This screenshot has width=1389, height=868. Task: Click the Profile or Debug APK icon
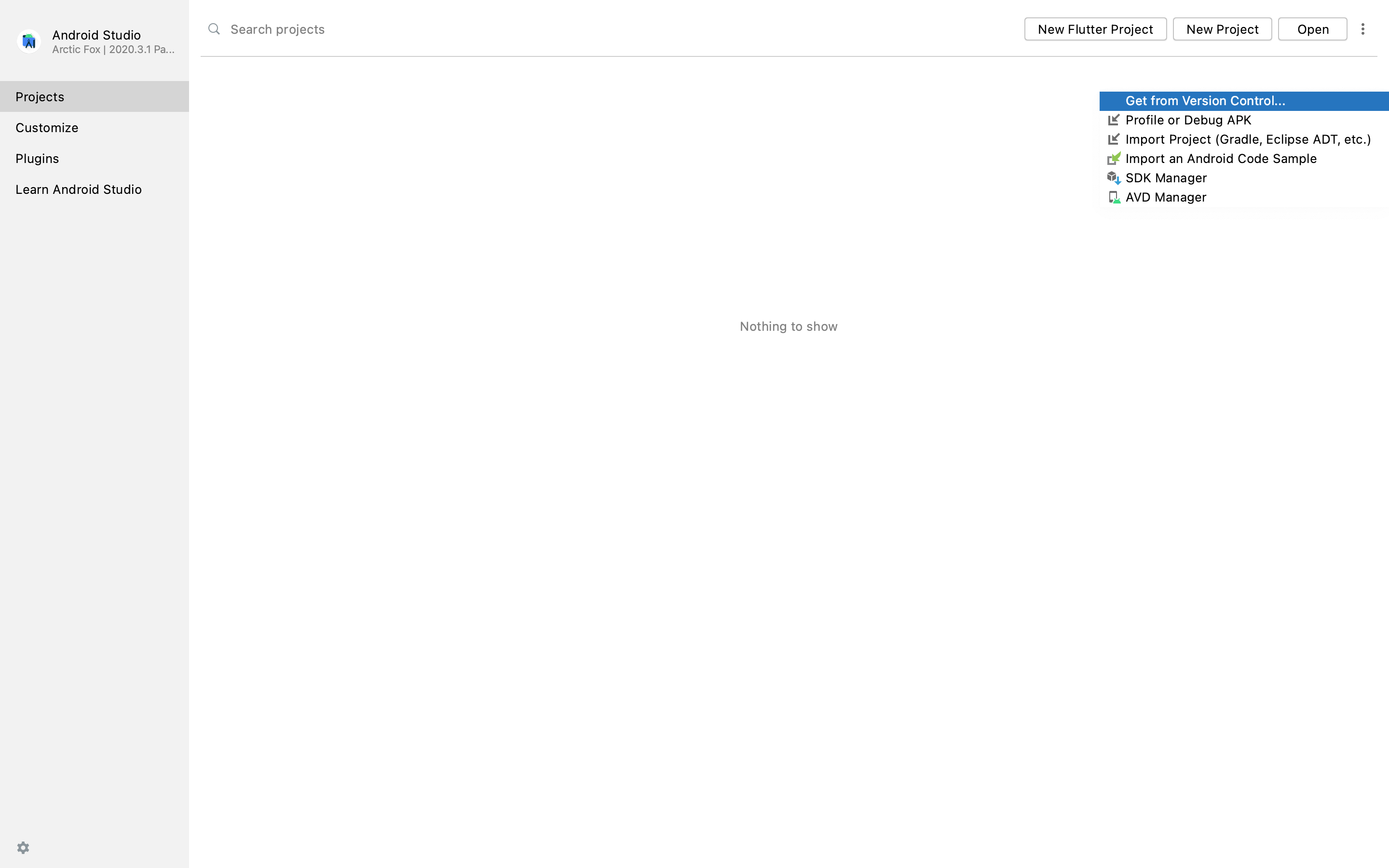1114,120
